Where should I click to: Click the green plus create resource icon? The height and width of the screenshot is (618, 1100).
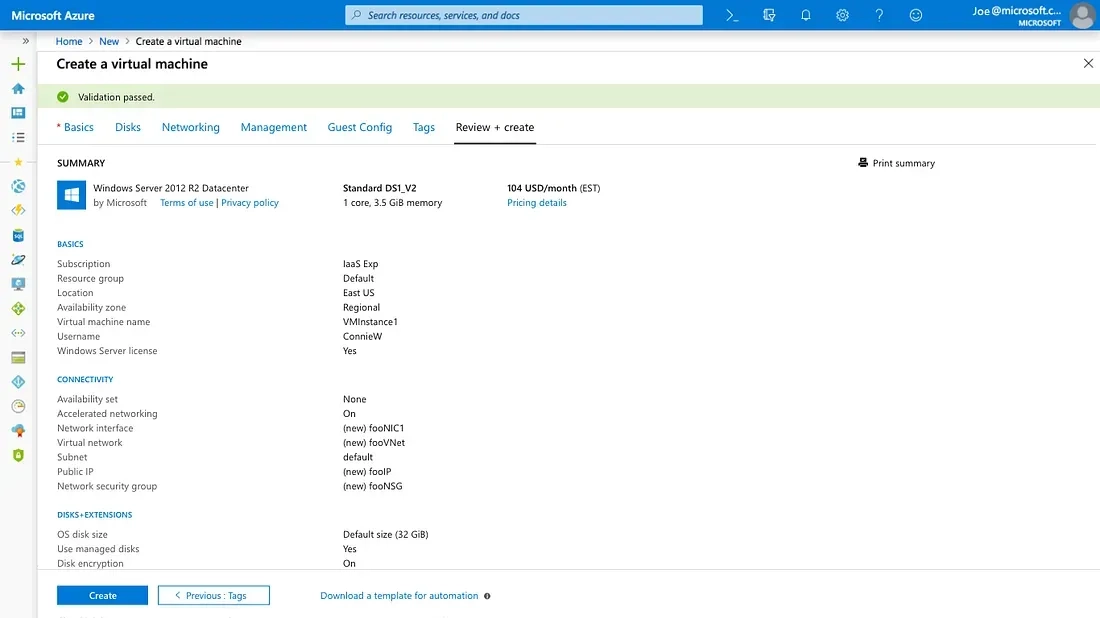click(x=18, y=65)
